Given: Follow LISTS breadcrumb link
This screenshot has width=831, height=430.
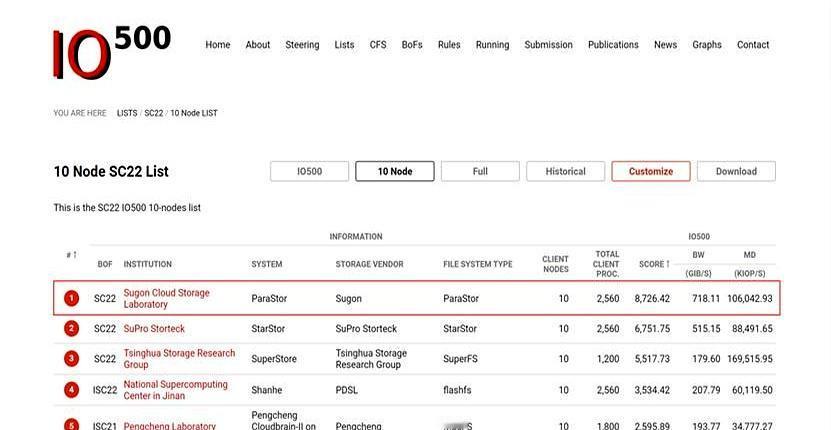Looking at the screenshot, I should click(127, 113).
